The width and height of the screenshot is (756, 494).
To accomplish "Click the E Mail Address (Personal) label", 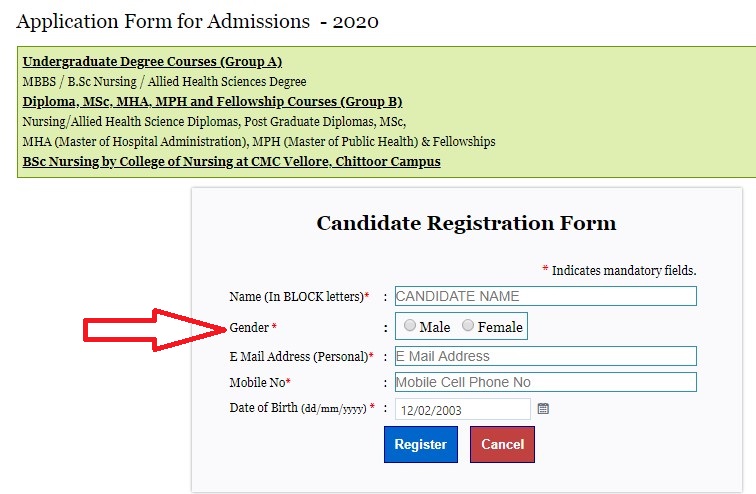I will (298, 357).
